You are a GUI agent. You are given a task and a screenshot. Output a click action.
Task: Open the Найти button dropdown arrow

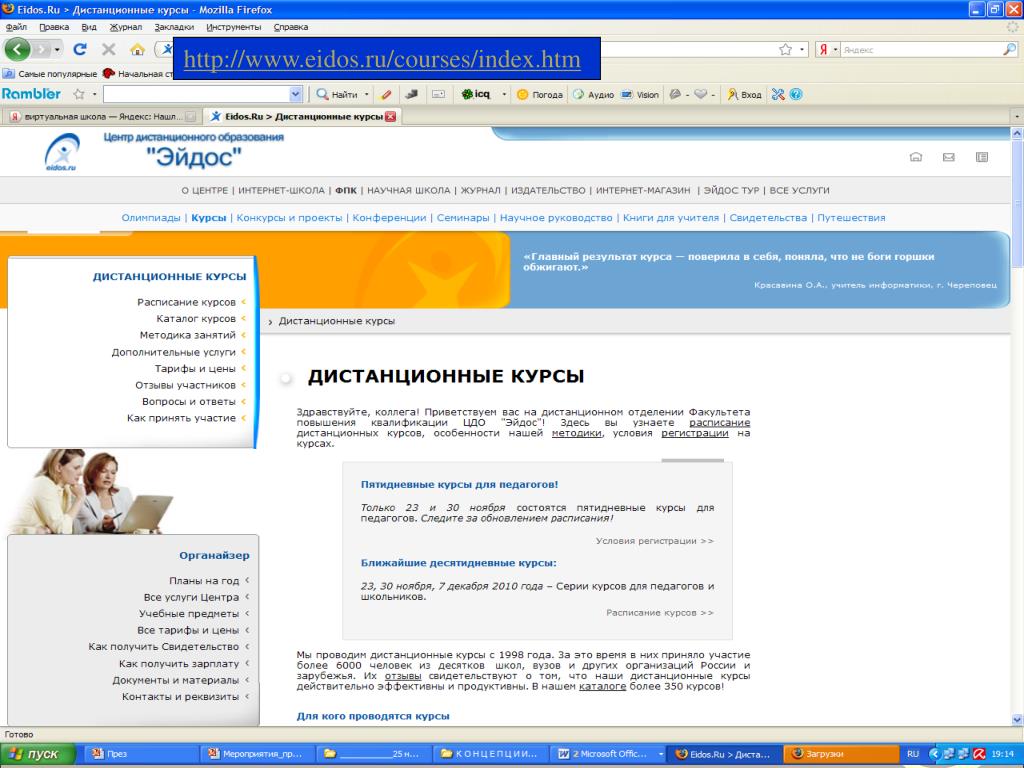tap(366, 95)
